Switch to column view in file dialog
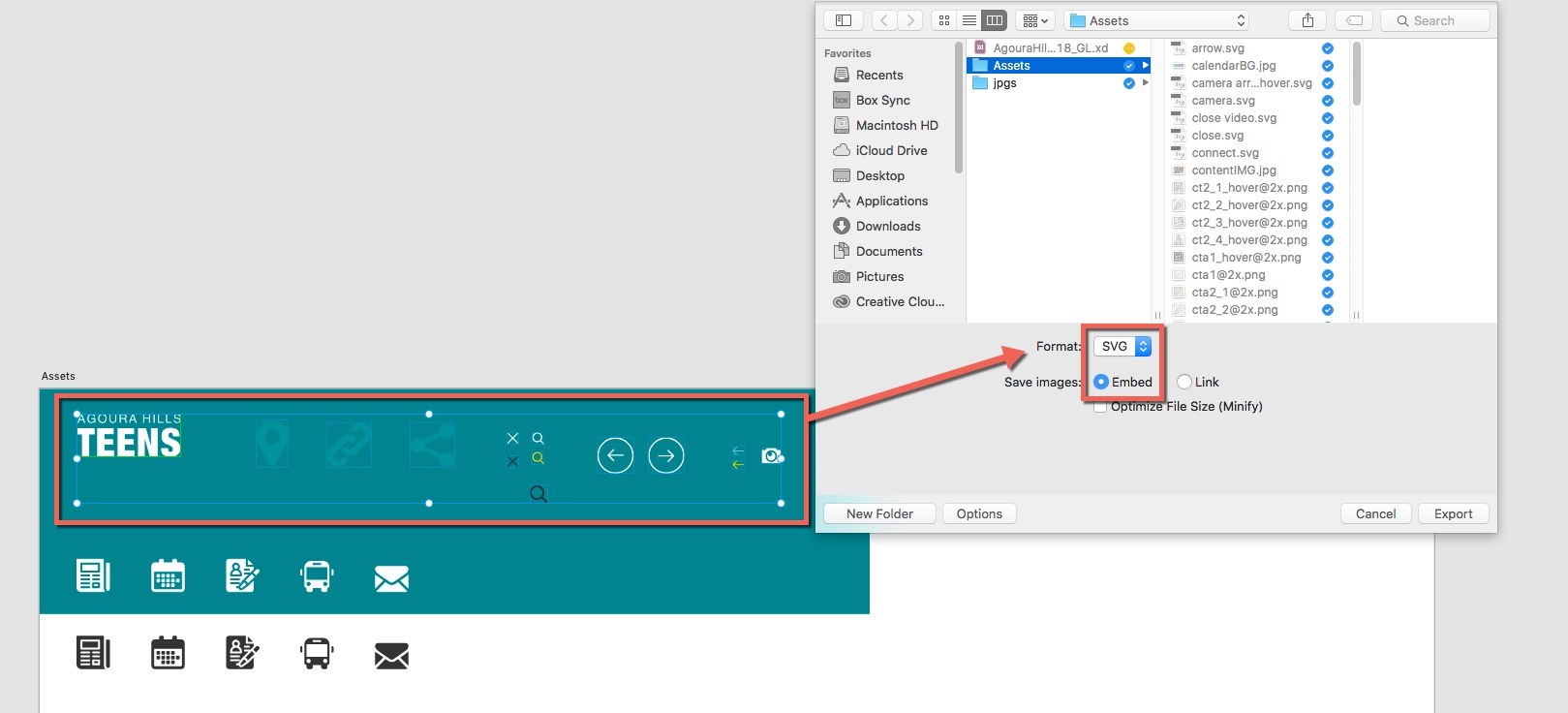The height and width of the screenshot is (713, 1568). pos(995,20)
